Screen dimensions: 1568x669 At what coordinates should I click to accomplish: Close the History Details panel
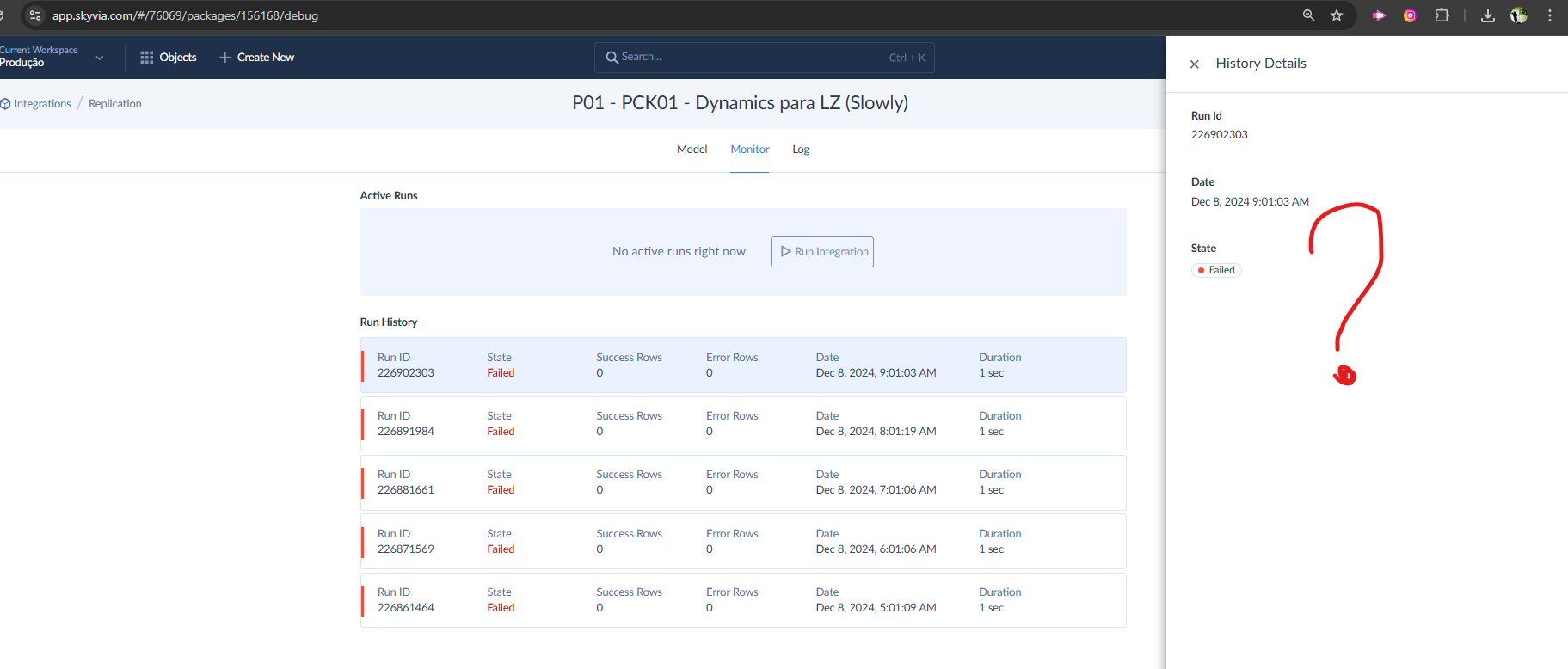pyautogui.click(x=1195, y=64)
